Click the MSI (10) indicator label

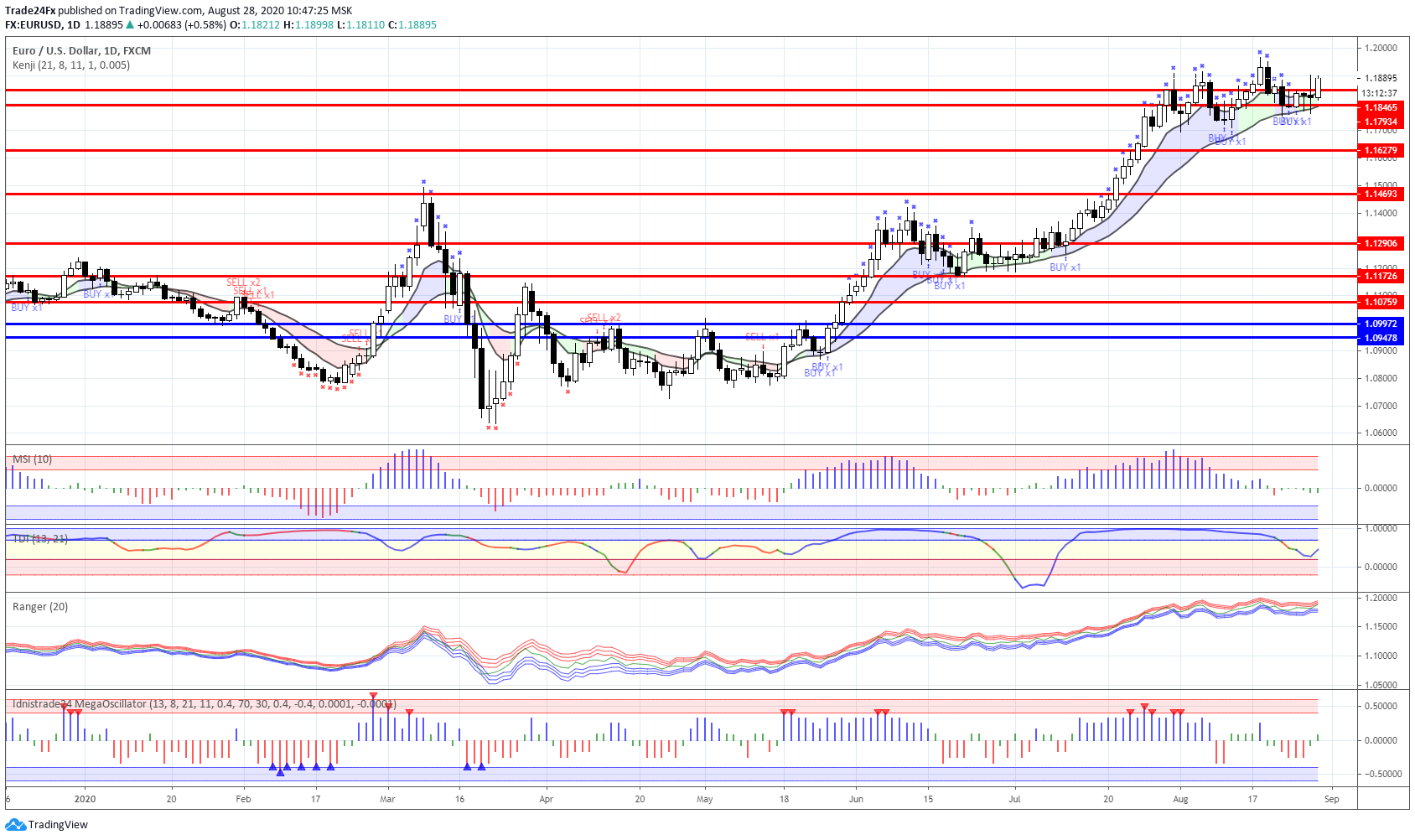coord(32,459)
